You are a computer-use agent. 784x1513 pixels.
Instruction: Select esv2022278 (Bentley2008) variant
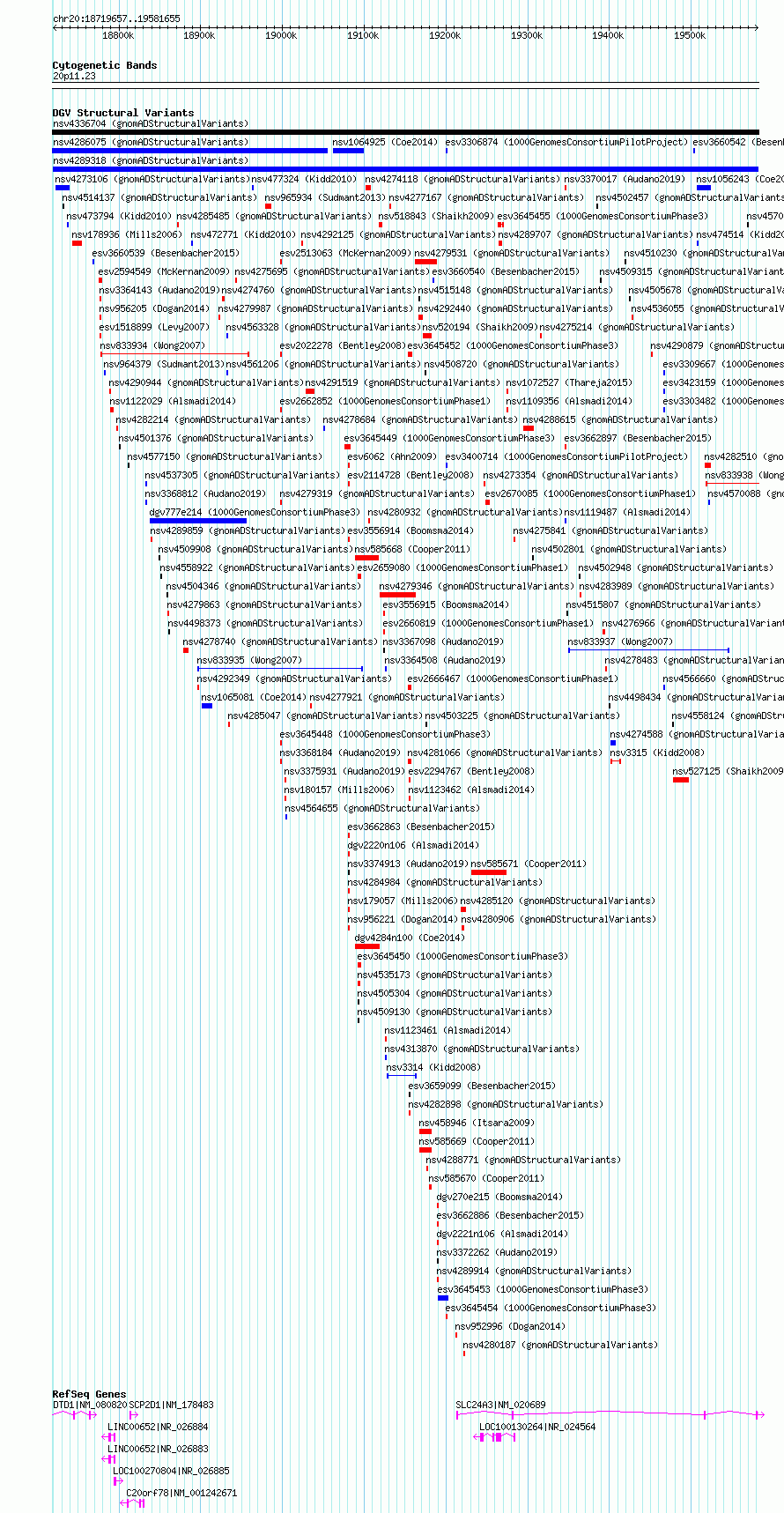click(343, 345)
